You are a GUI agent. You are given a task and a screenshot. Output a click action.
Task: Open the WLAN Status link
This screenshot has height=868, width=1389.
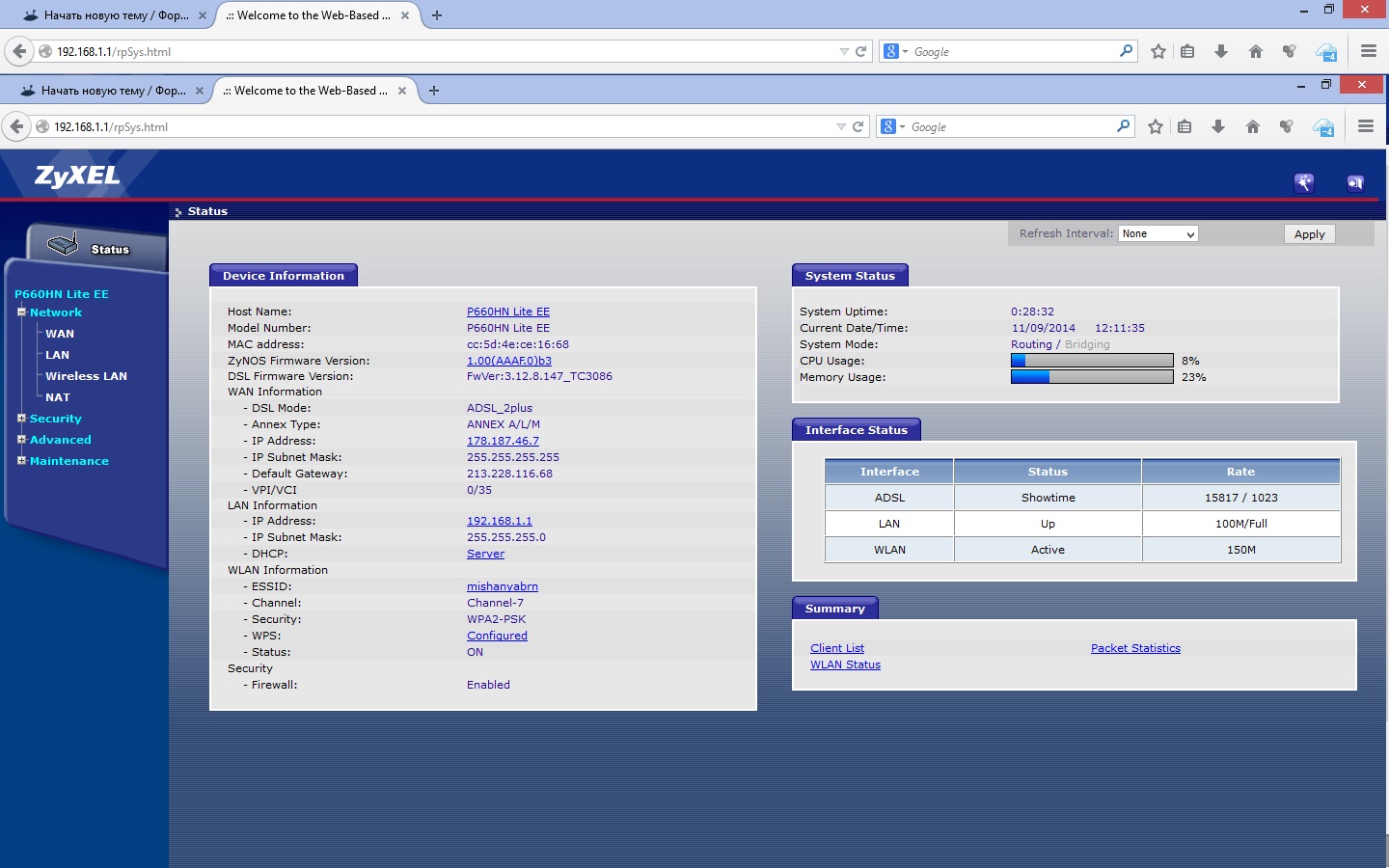(x=845, y=665)
